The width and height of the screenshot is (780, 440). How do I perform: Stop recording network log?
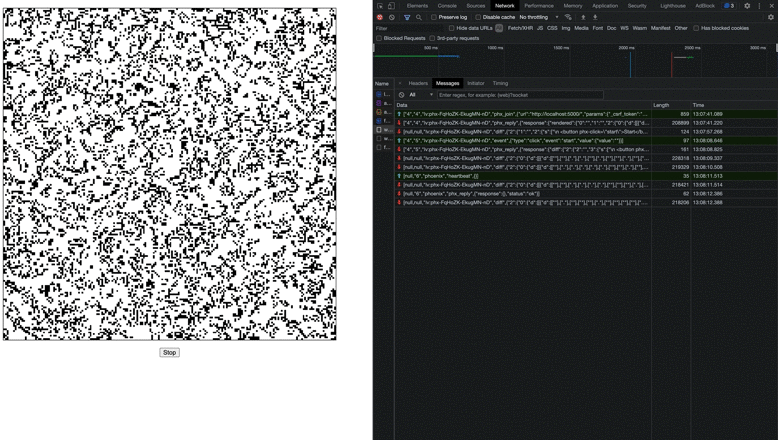380,17
